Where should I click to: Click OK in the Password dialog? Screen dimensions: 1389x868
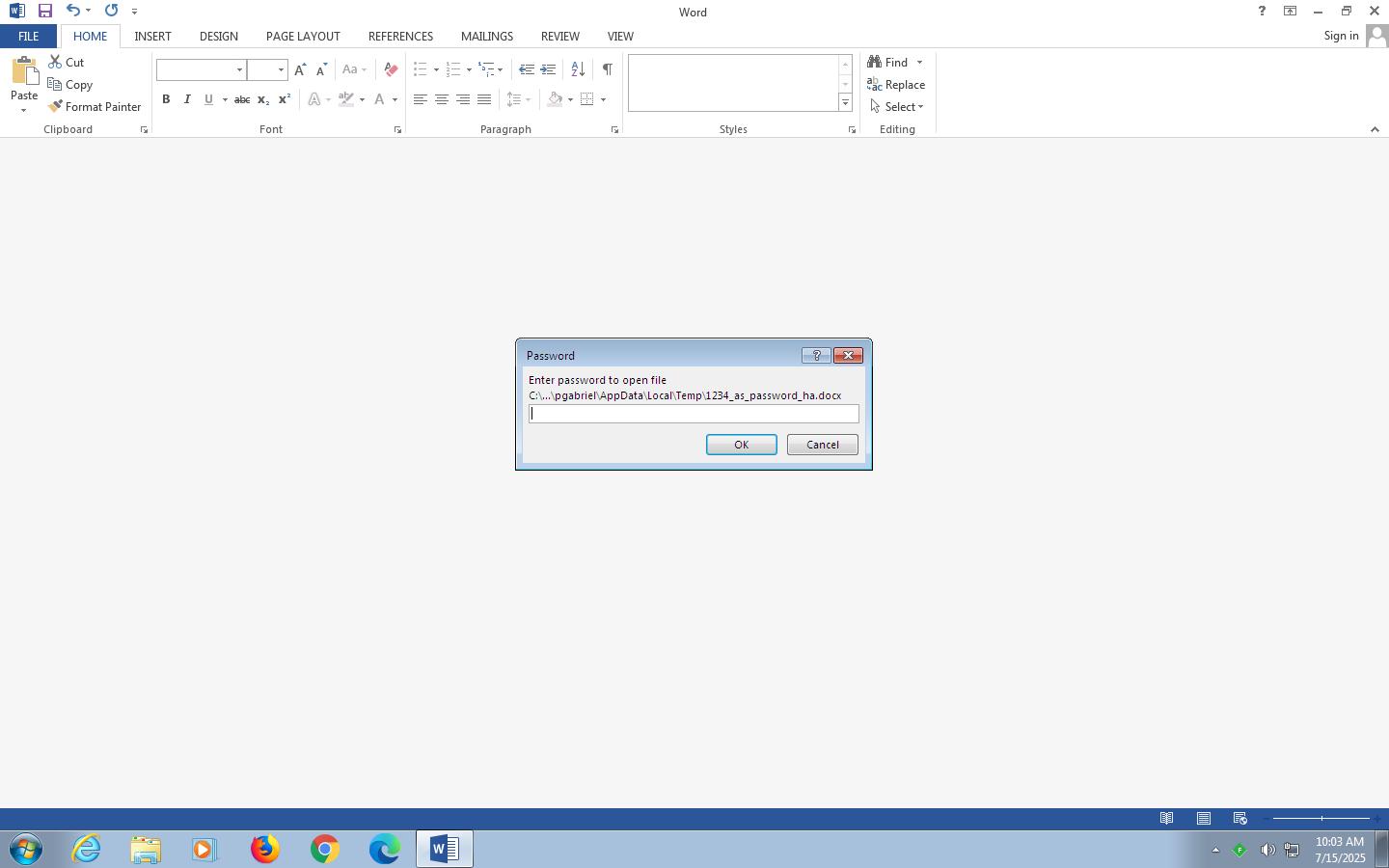tap(741, 445)
